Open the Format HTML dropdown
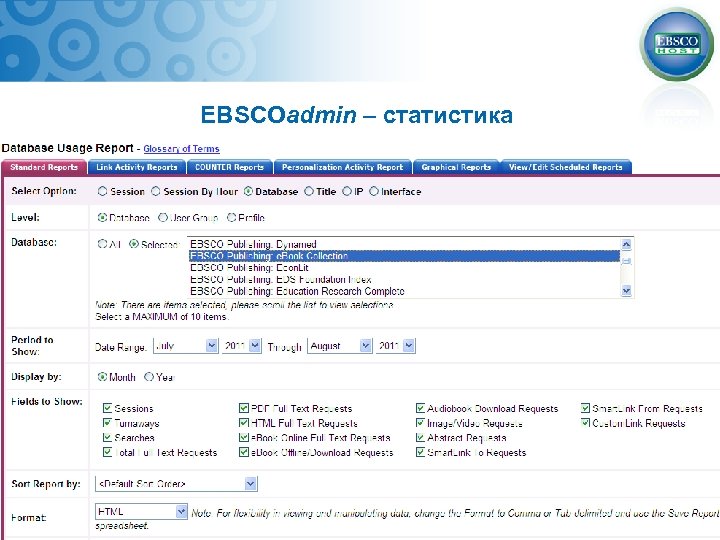Screen dimensions: 720x540 [141, 511]
